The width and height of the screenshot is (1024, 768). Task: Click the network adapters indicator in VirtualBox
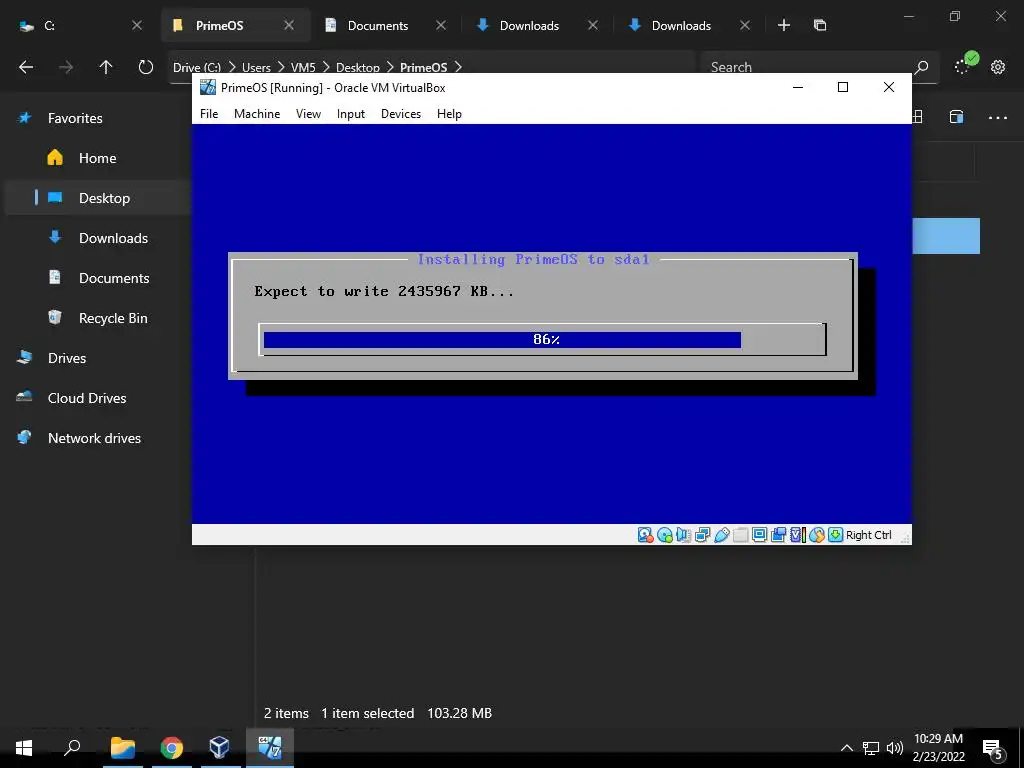pyautogui.click(x=703, y=535)
